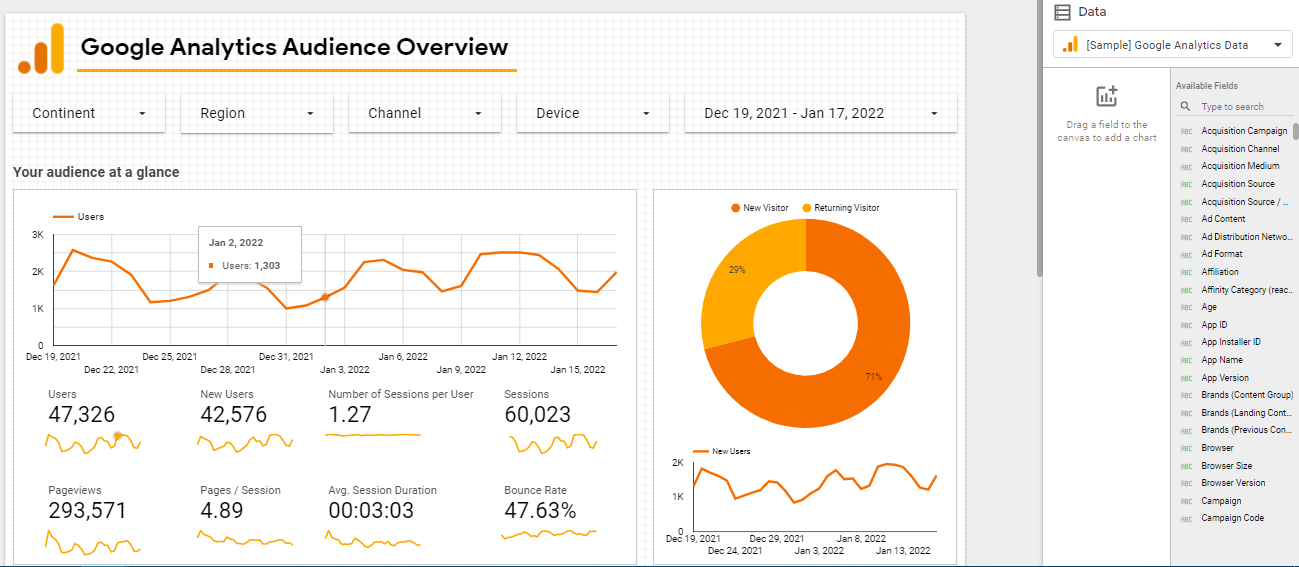Click the Users scorecard value 47,326
The width and height of the screenshot is (1299, 567).
[x=82, y=414]
